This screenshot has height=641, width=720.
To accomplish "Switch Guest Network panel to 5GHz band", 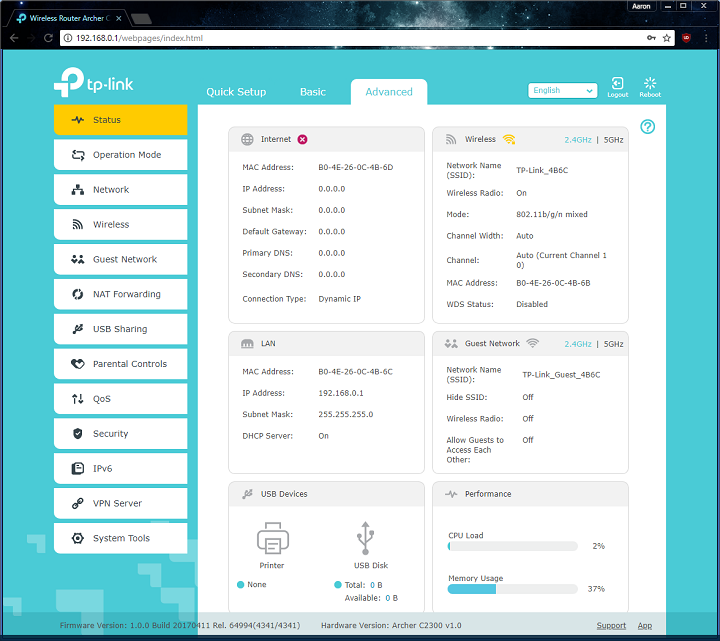I will tap(614, 344).
